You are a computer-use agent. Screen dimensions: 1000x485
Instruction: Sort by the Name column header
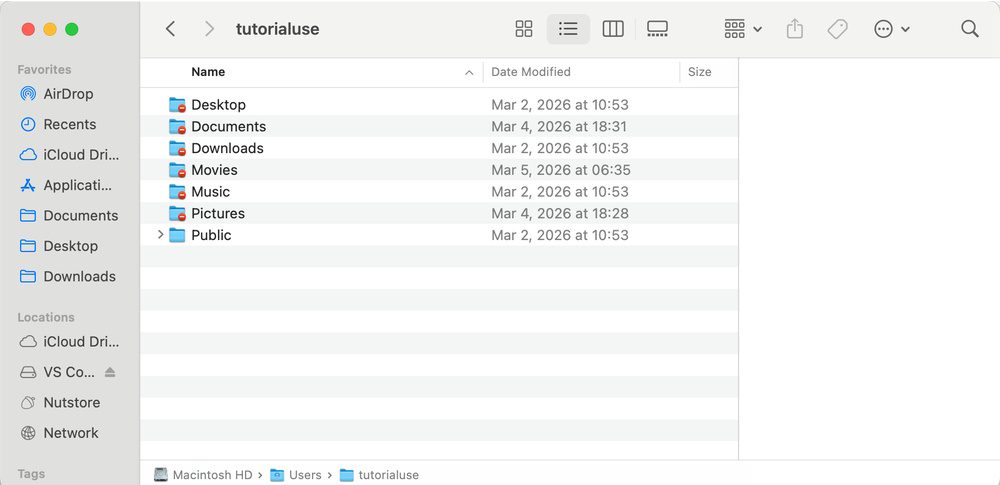[x=208, y=72]
